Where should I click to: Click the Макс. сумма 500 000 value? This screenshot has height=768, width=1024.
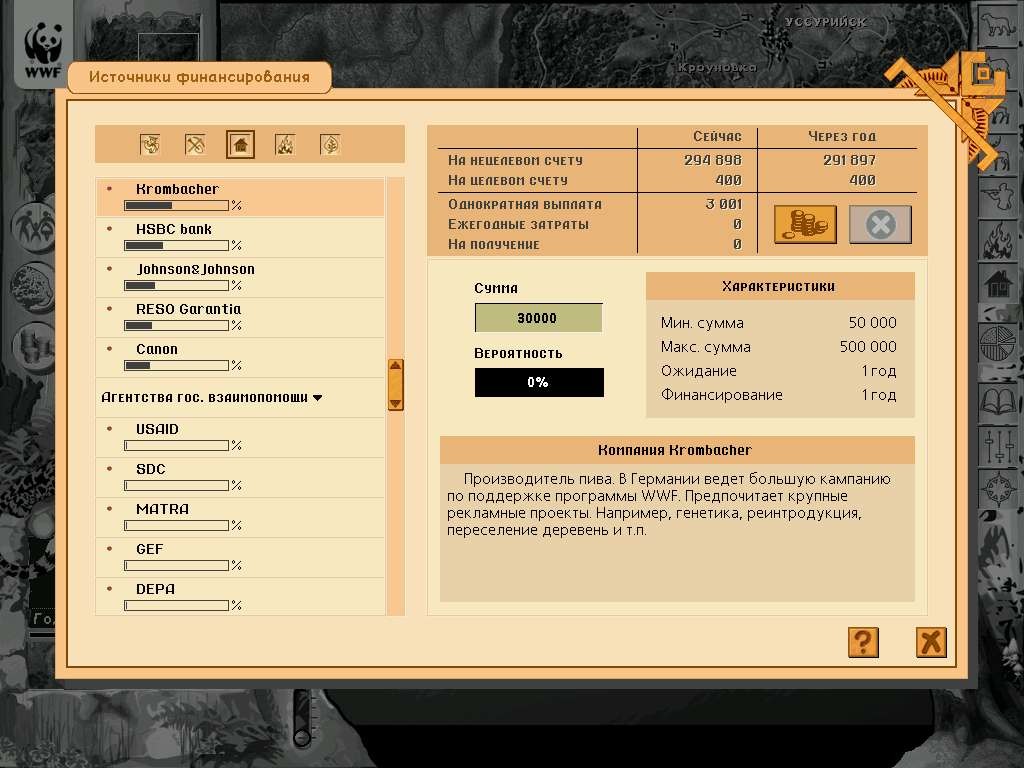pyautogui.click(x=868, y=347)
